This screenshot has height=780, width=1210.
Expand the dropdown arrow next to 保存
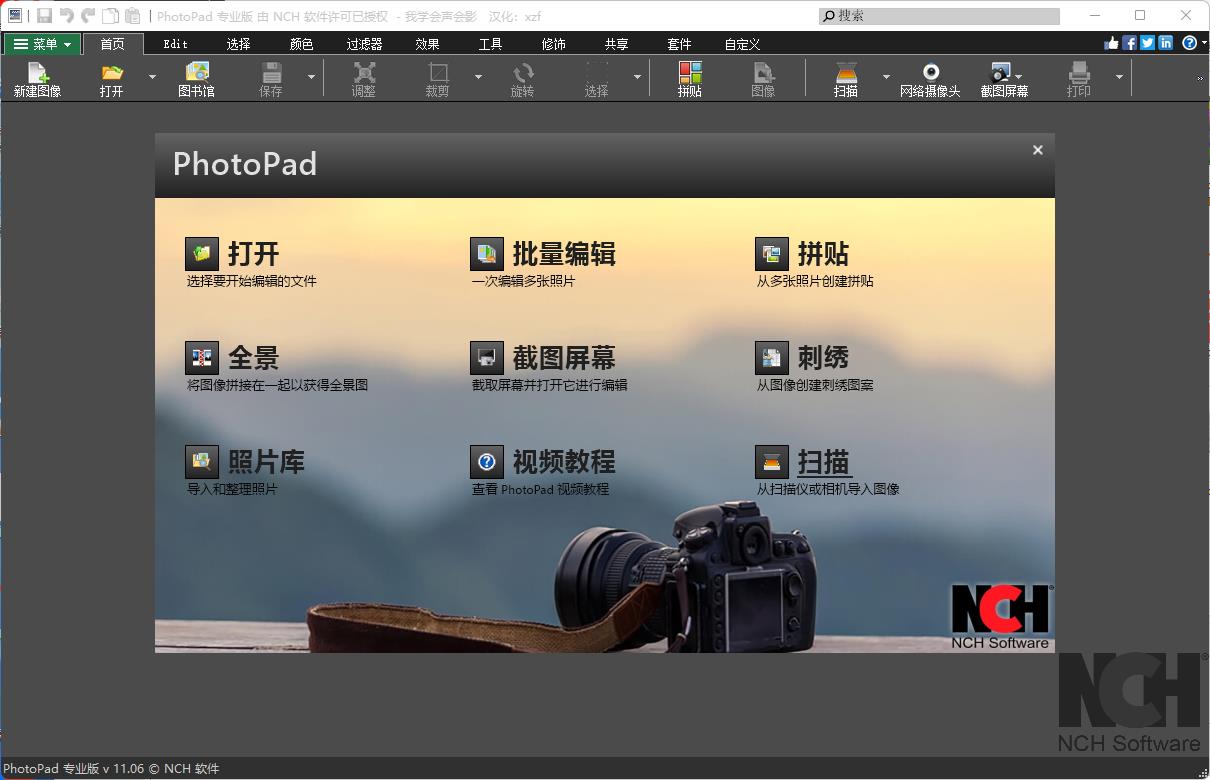click(x=311, y=77)
